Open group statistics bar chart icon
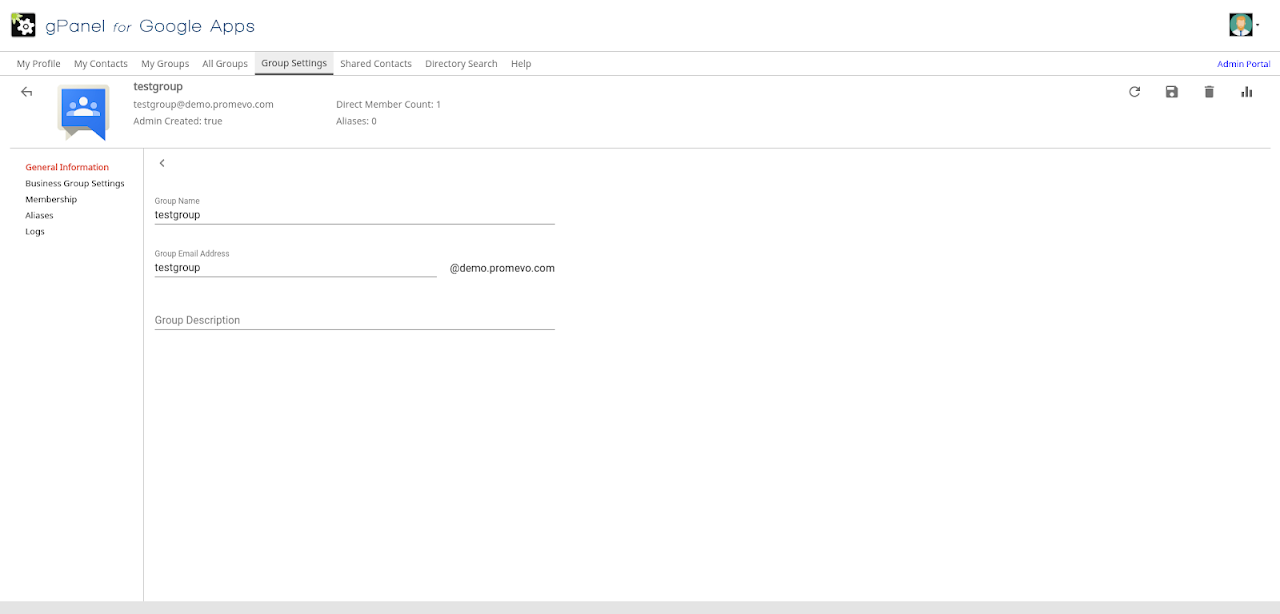The width and height of the screenshot is (1280, 614). pyautogui.click(x=1247, y=92)
